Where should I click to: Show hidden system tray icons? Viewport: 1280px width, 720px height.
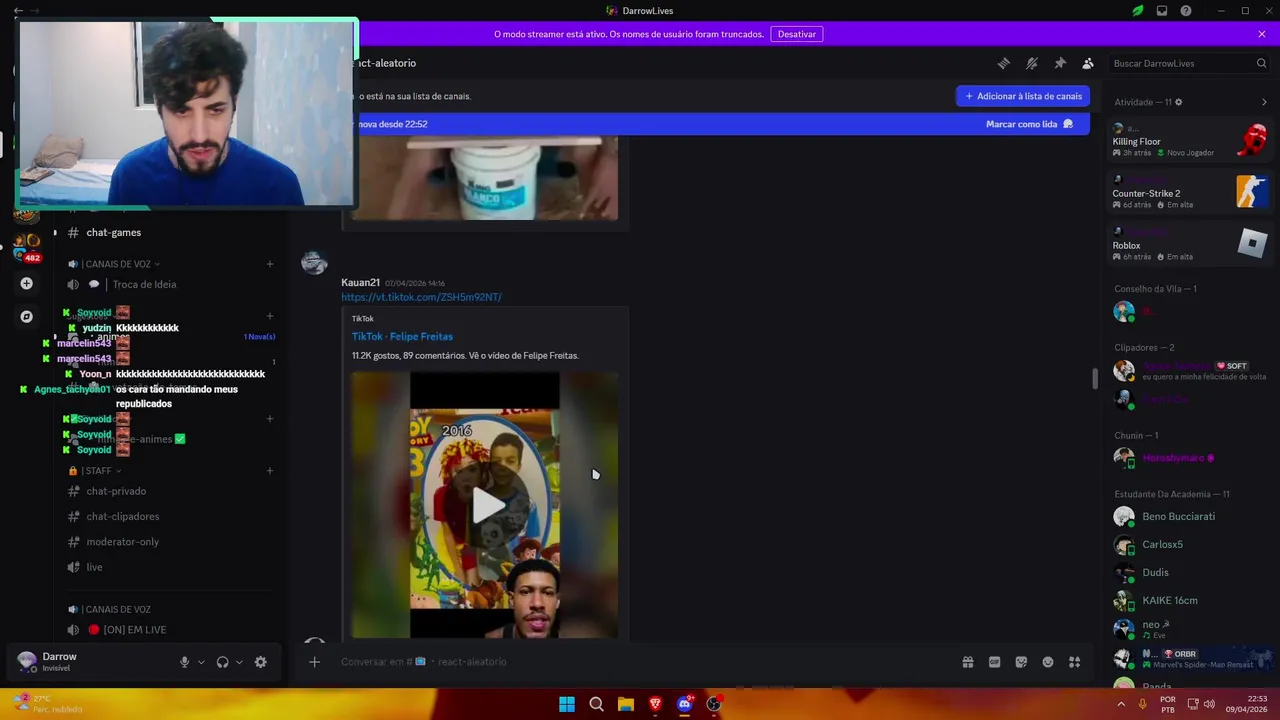[x=1120, y=704]
